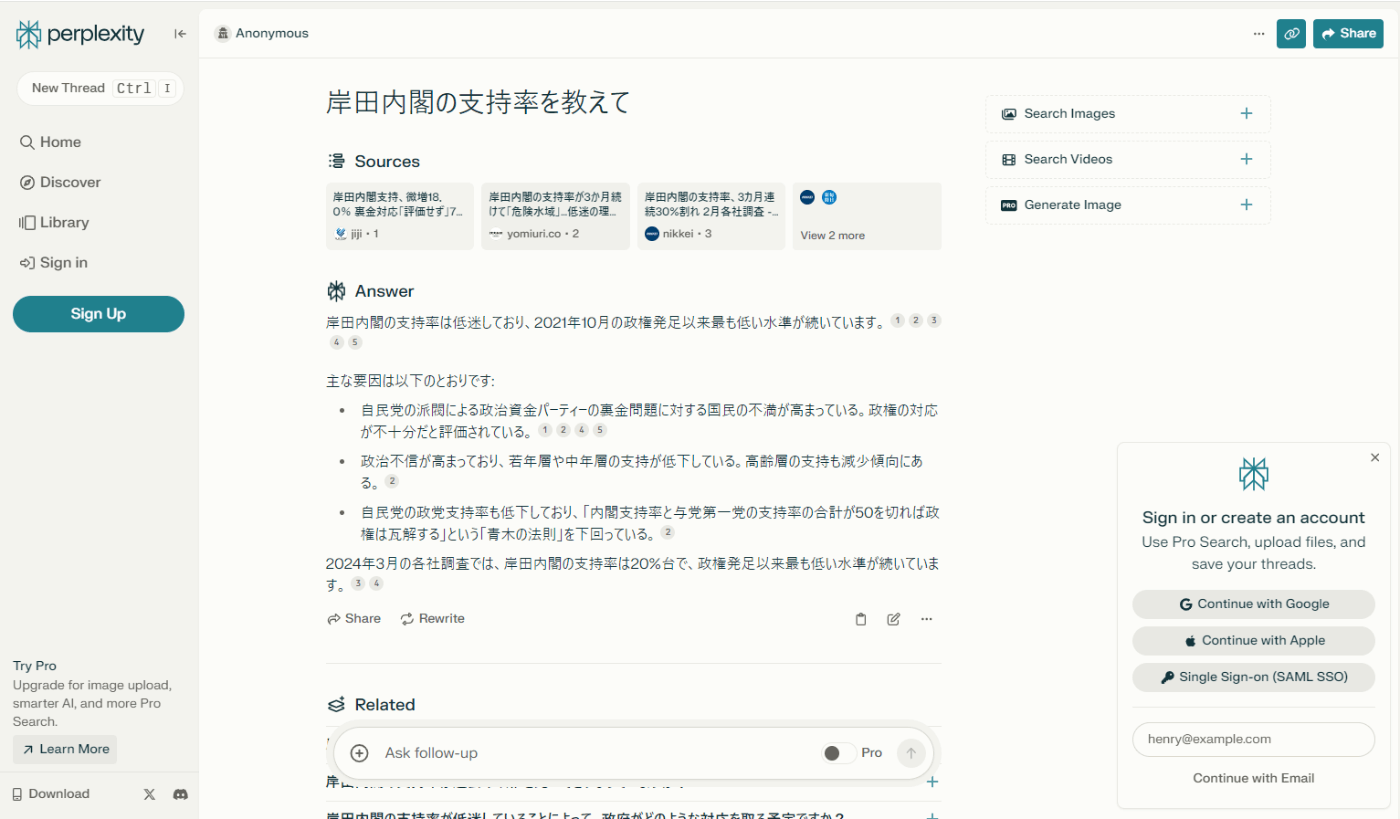Image resolution: width=1400 pixels, height=819 pixels.
Task: Go to Home in sidebar
Action: [x=51, y=142]
